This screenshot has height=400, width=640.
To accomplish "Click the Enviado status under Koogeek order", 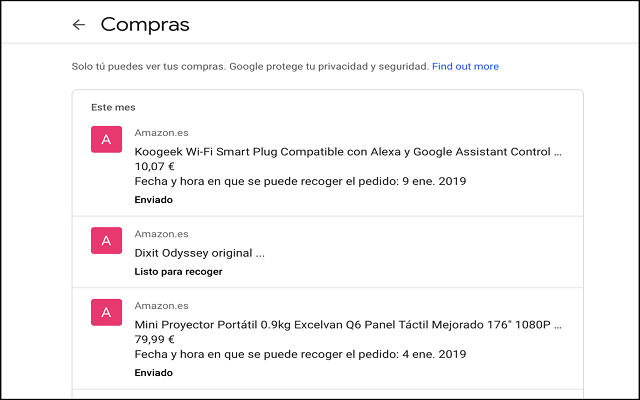I will 154,200.
